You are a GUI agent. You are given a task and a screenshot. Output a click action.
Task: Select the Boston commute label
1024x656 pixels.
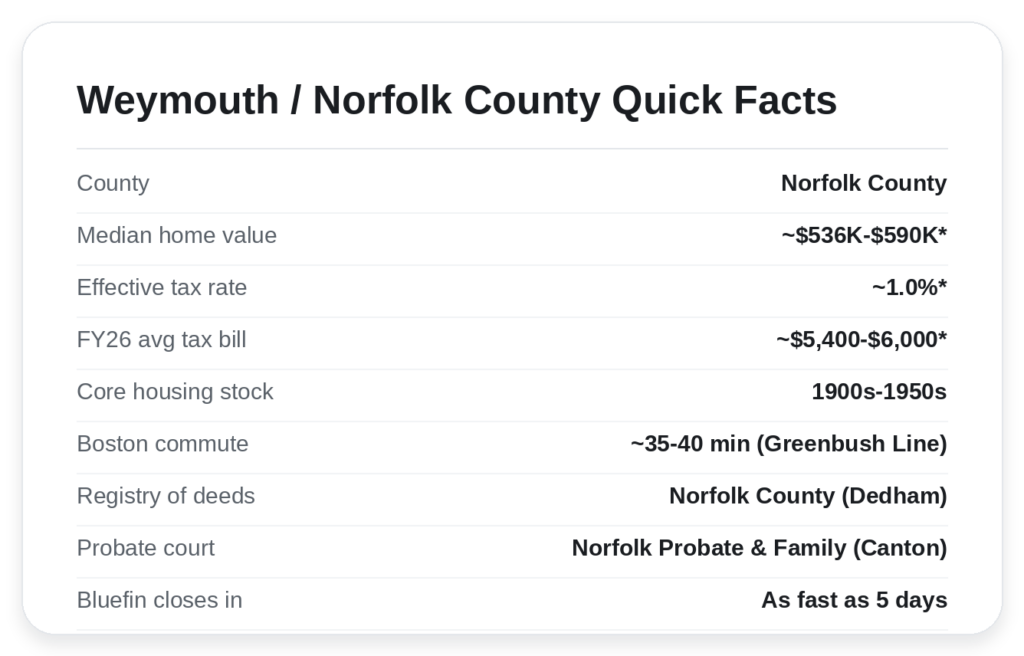(163, 444)
